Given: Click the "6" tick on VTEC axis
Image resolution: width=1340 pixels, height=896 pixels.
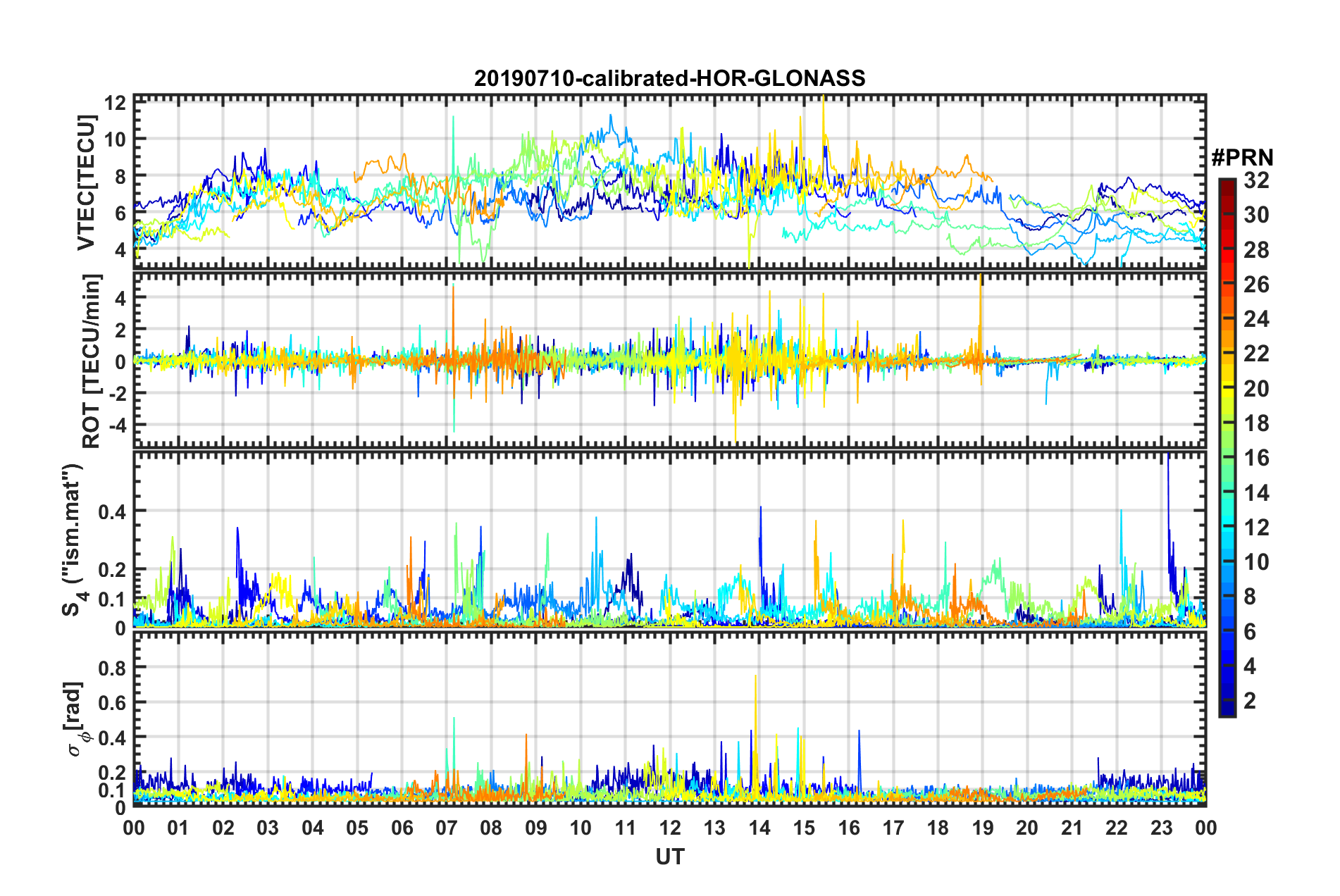Looking at the screenshot, I should 120,213.
